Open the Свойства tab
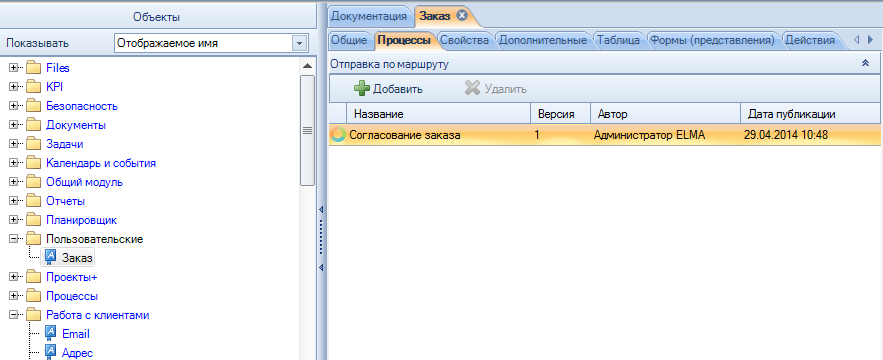 (x=464, y=40)
